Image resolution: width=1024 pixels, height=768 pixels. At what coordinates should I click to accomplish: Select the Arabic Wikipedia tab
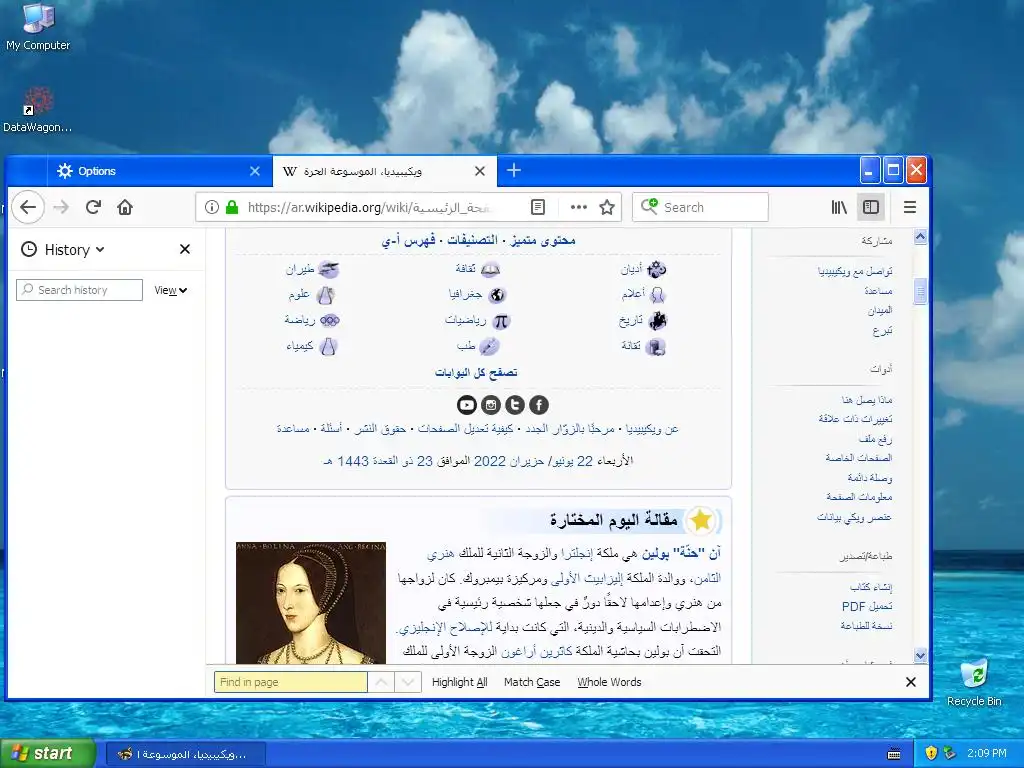385,171
